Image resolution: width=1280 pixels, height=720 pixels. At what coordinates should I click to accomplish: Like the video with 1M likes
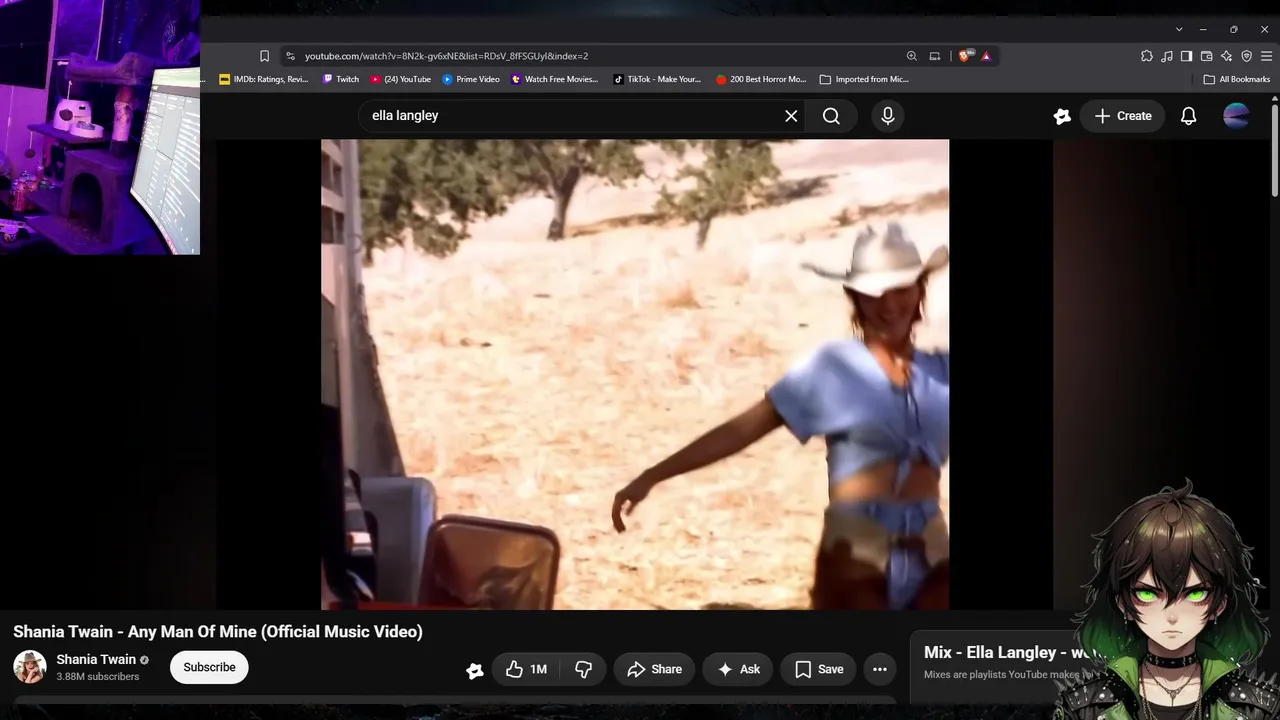pyautogui.click(x=526, y=669)
